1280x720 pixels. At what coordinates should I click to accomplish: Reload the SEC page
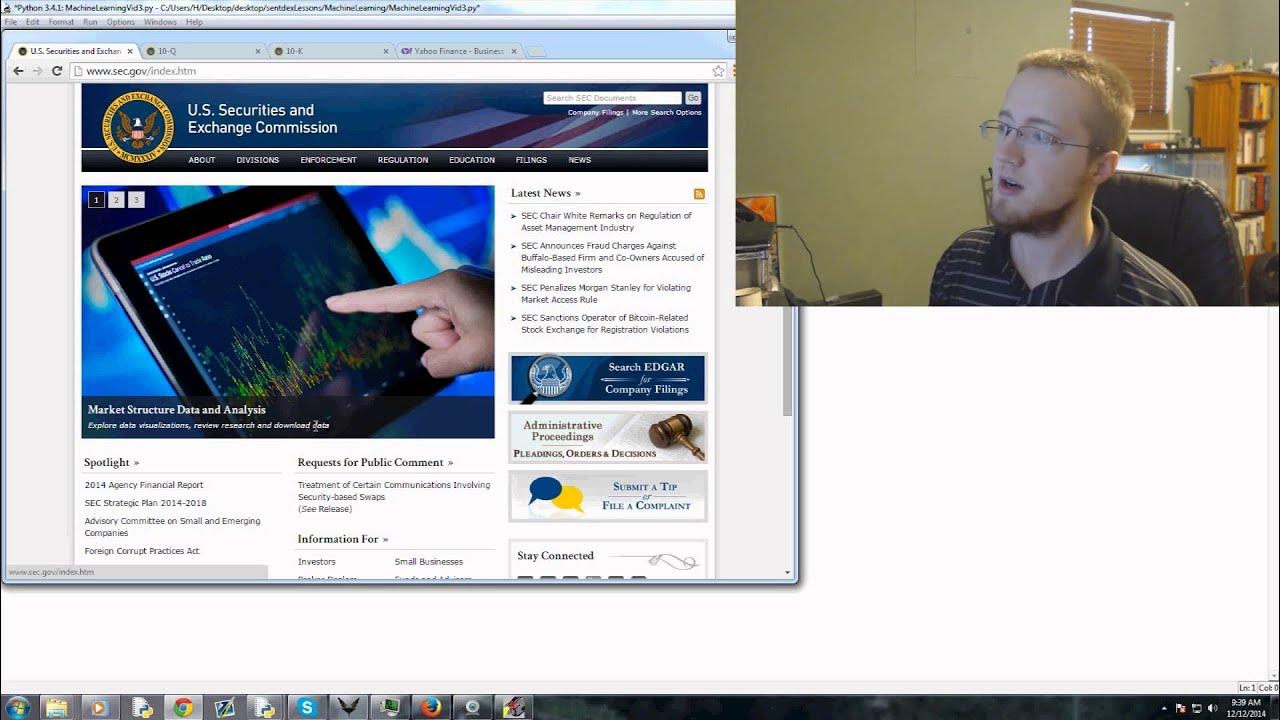pos(57,71)
